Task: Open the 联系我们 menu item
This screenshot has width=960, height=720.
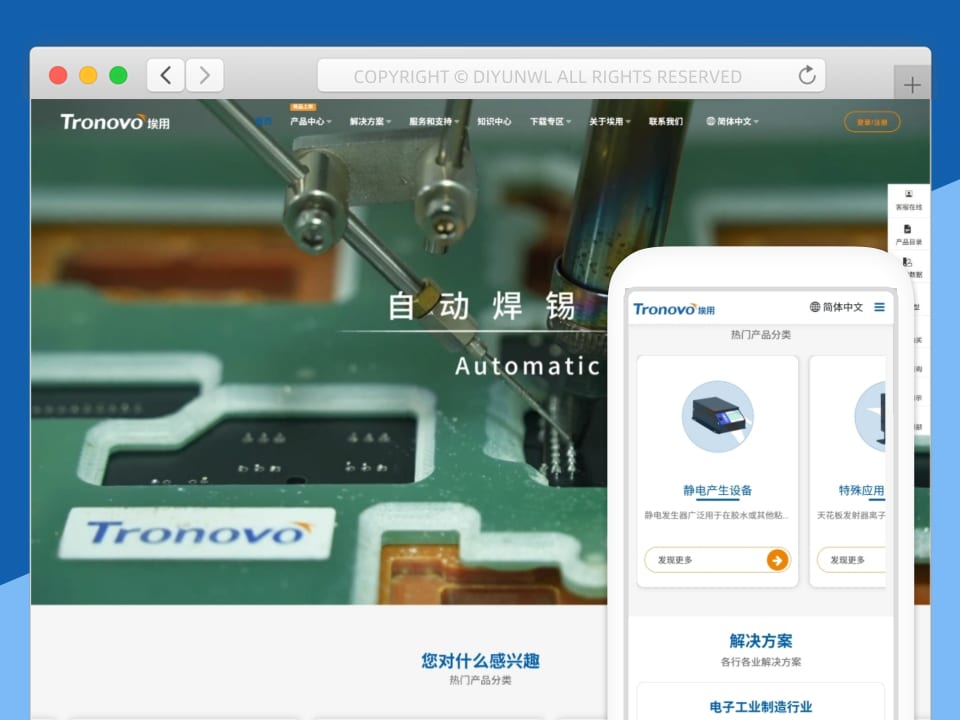Action: tap(666, 121)
